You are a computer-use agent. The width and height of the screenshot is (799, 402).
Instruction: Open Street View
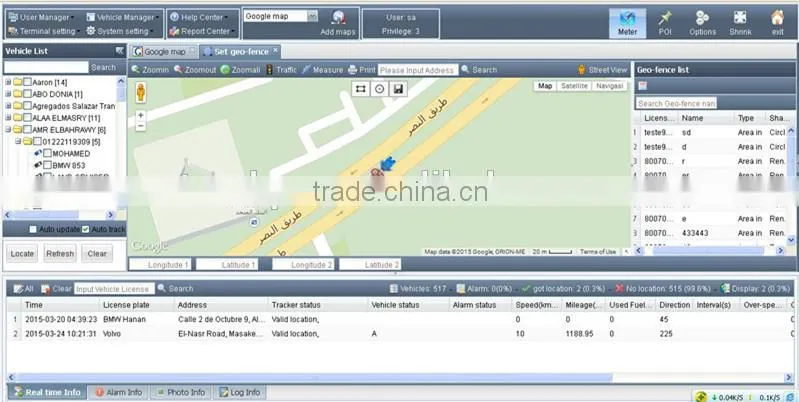602,70
